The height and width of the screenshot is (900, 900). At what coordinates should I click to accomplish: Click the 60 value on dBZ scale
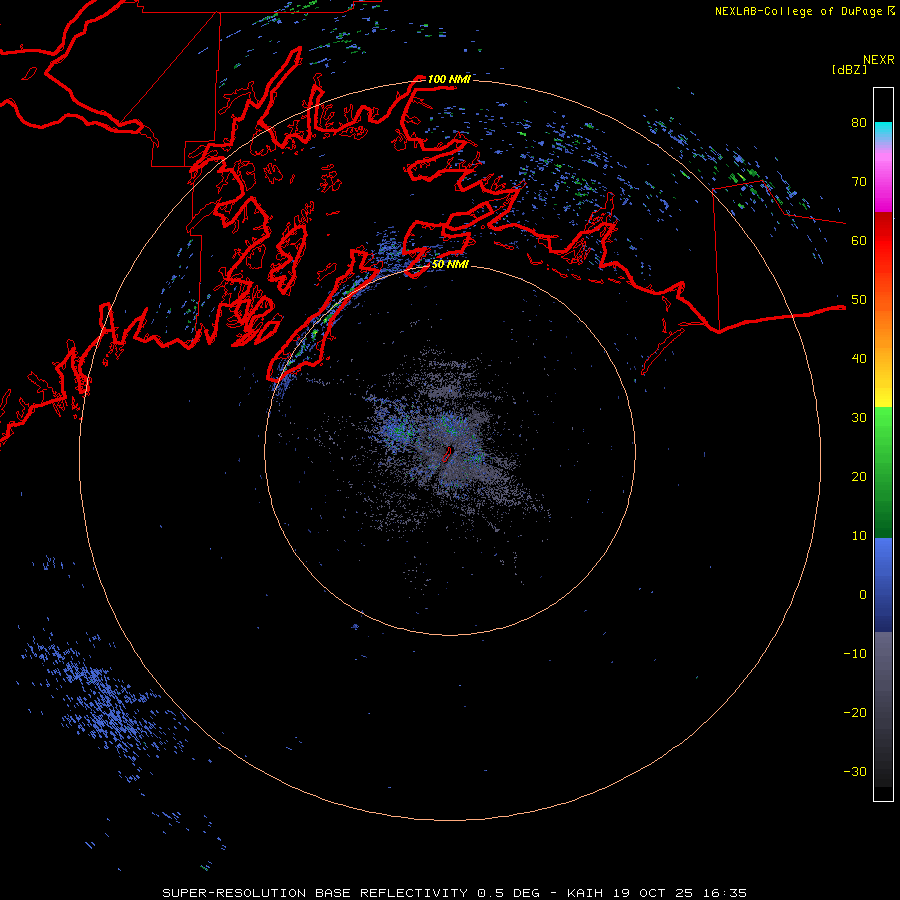859,240
